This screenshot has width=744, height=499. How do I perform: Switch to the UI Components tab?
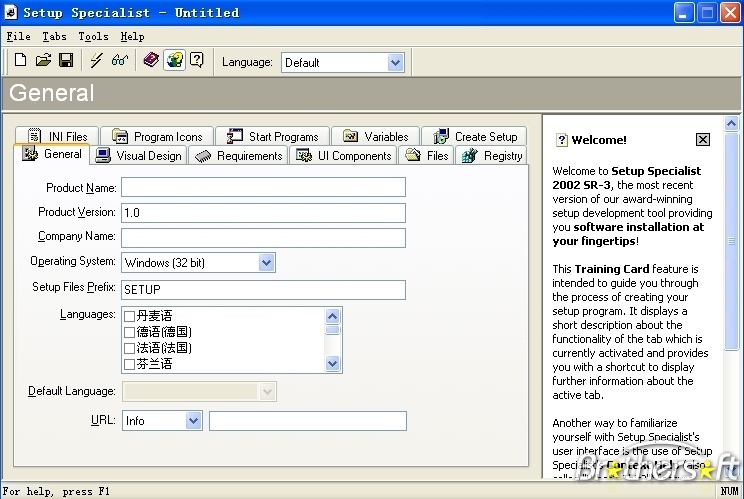click(x=344, y=156)
